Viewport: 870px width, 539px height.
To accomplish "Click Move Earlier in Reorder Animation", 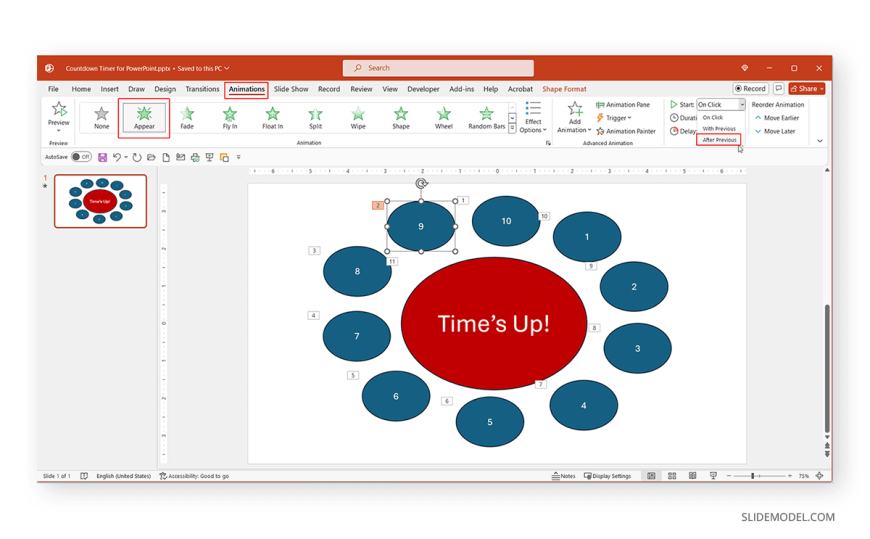I will 777,118.
